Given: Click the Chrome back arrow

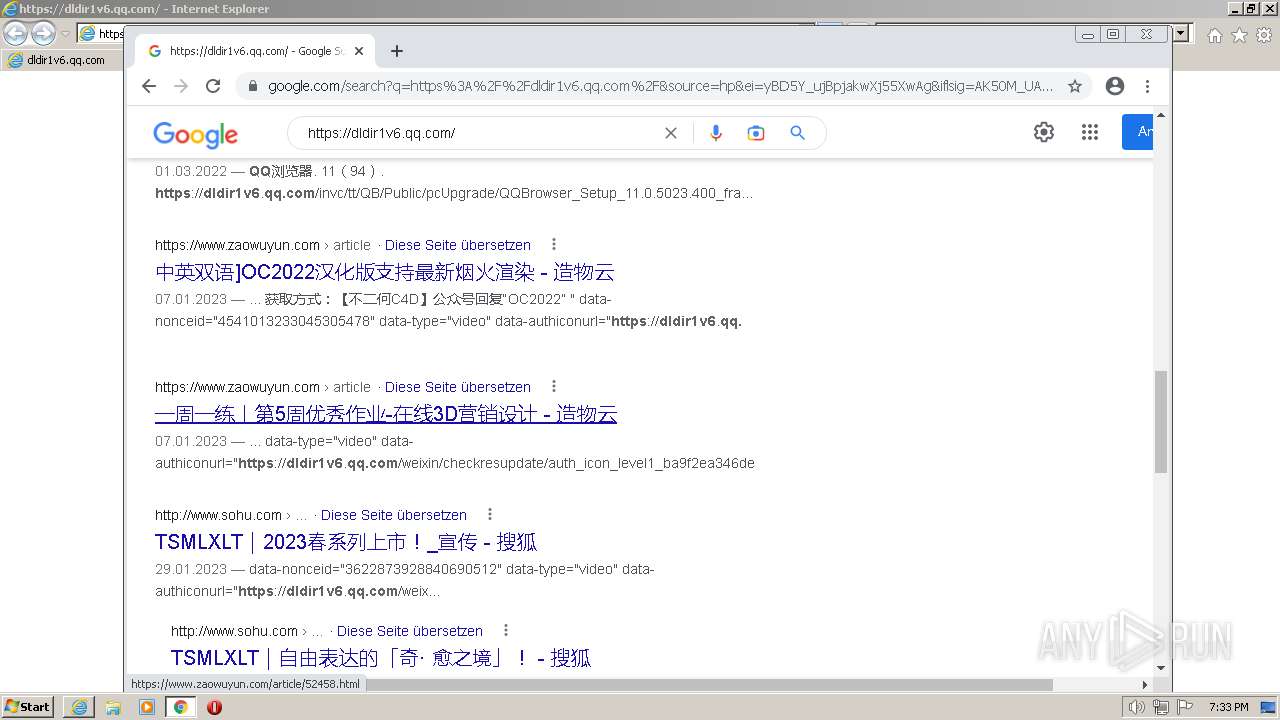Looking at the screenshot, I should click(x=149, y=86).
